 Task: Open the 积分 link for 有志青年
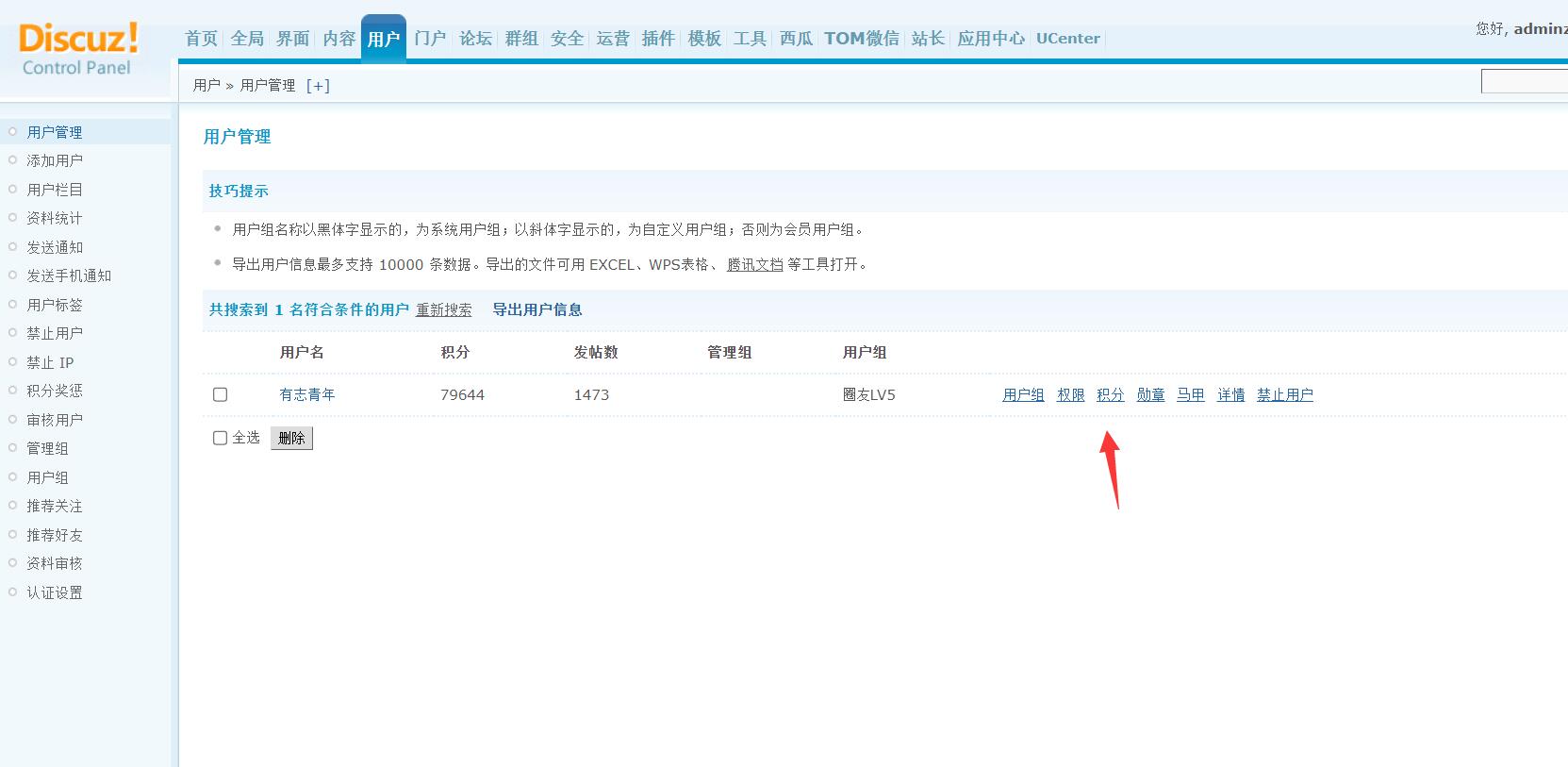click(x=1110, y=394)
